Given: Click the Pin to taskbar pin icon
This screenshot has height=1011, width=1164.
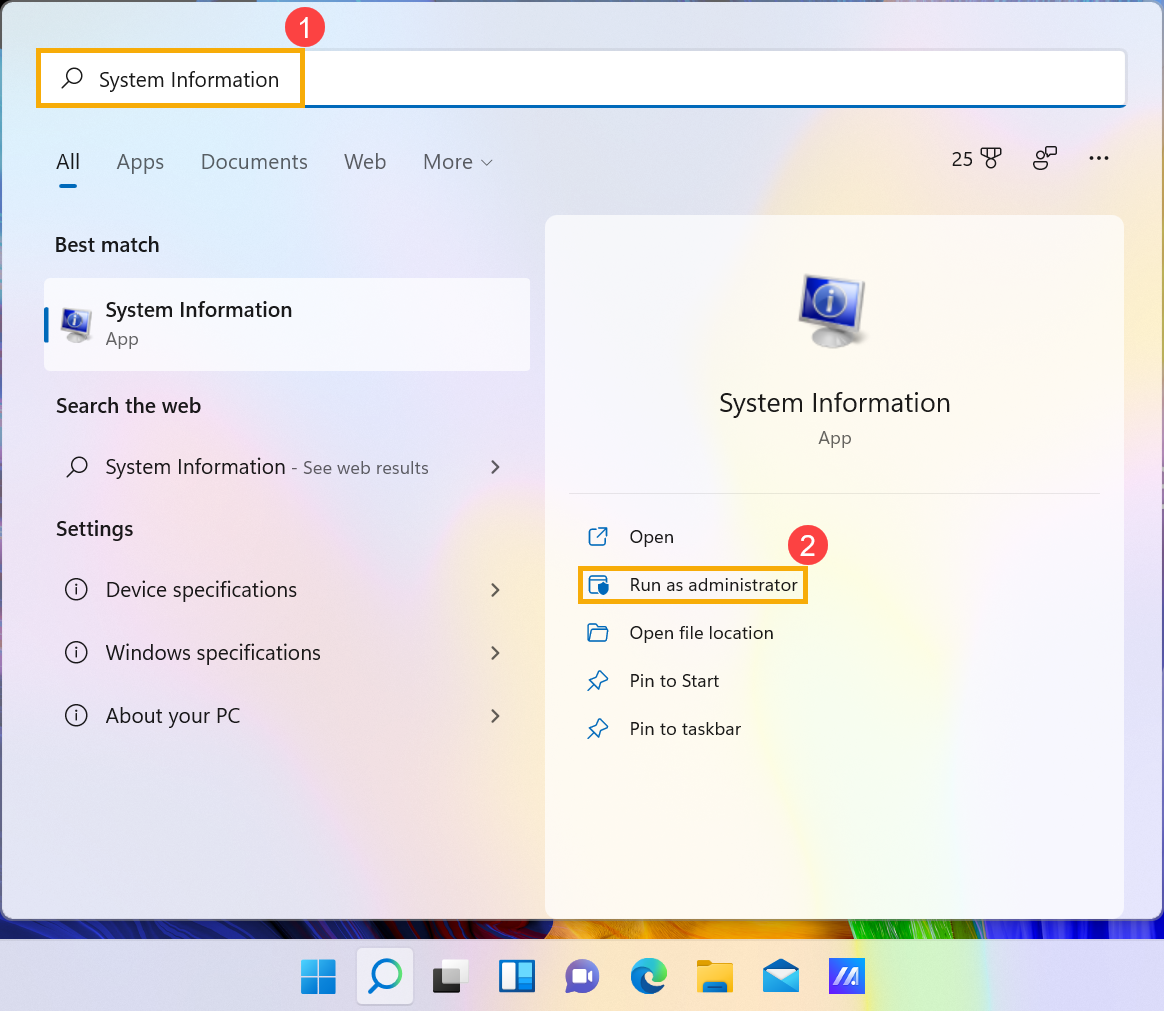Looking at the screenshot, I should [598, 730].
